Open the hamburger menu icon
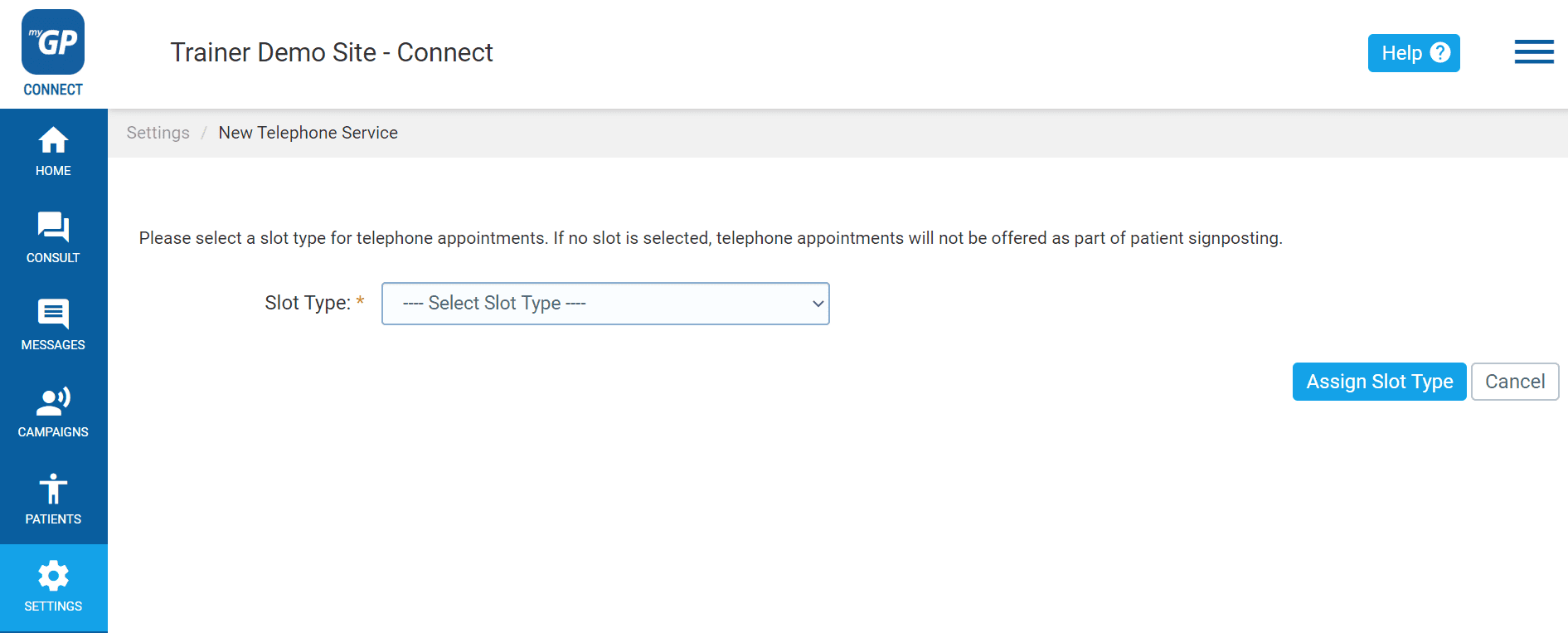This screenshot has height=633, width=1568. pyautogui.click(x=1534, y=51)
